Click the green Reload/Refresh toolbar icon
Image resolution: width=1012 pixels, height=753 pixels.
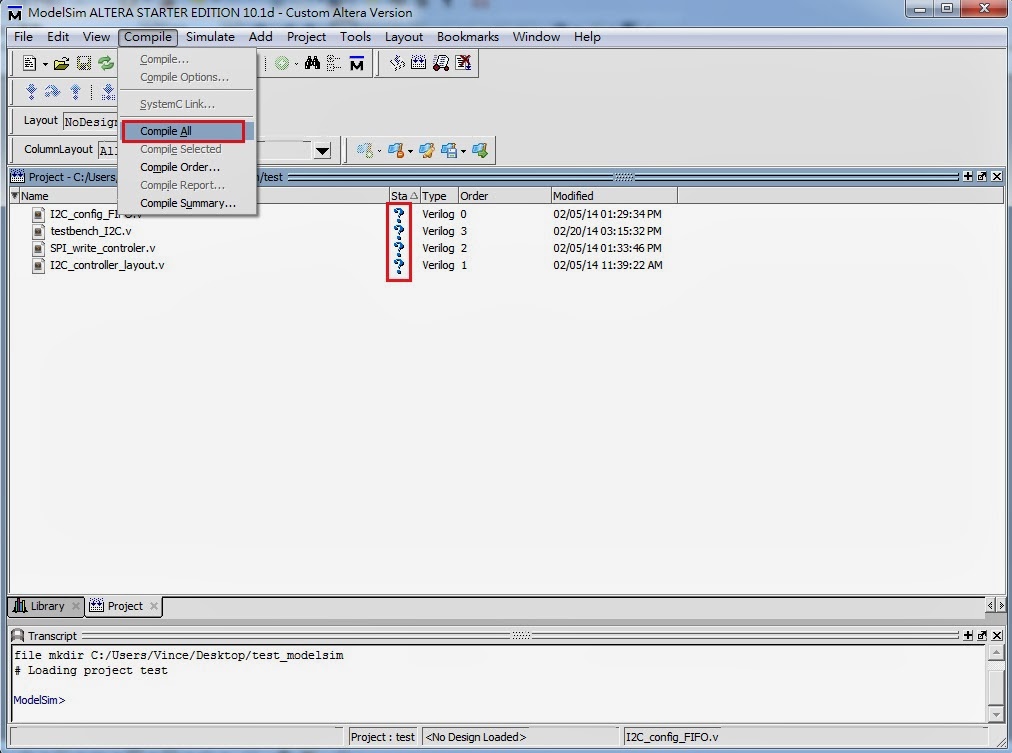coord(106,62)
